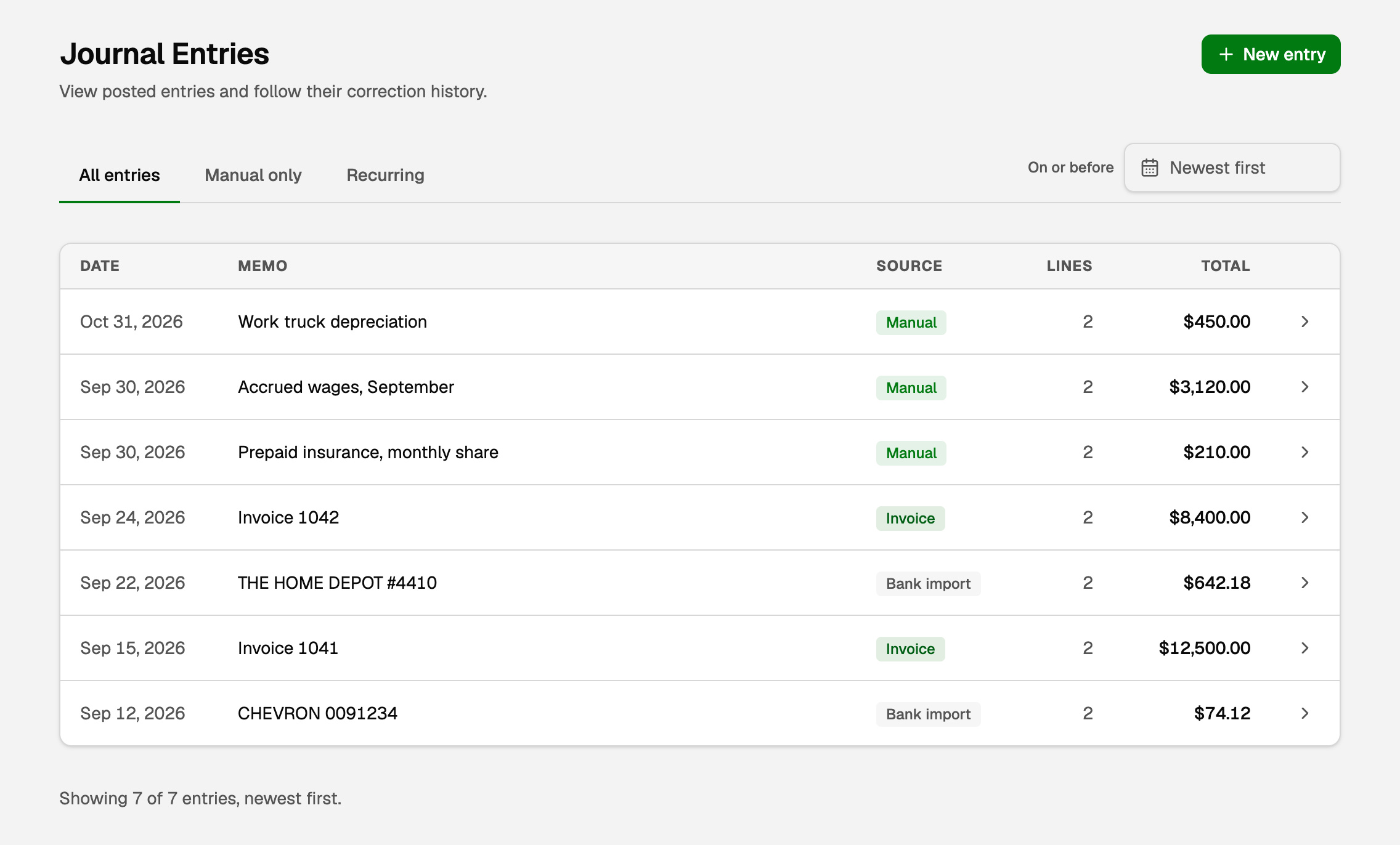
Task: Click Invoice badge on Invoice 1042 row
Action: click(x=910, y=519)
